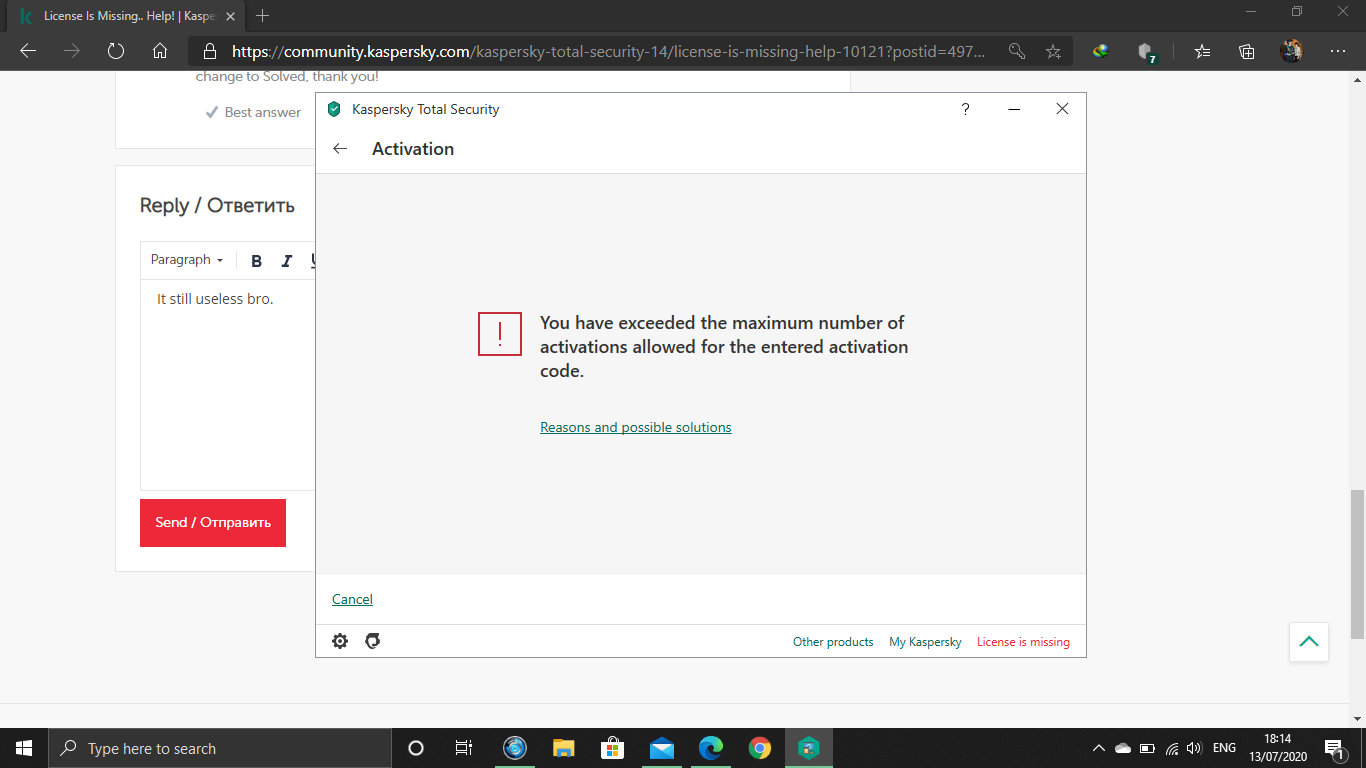Open Mail app from taskbar

point(662,748)
